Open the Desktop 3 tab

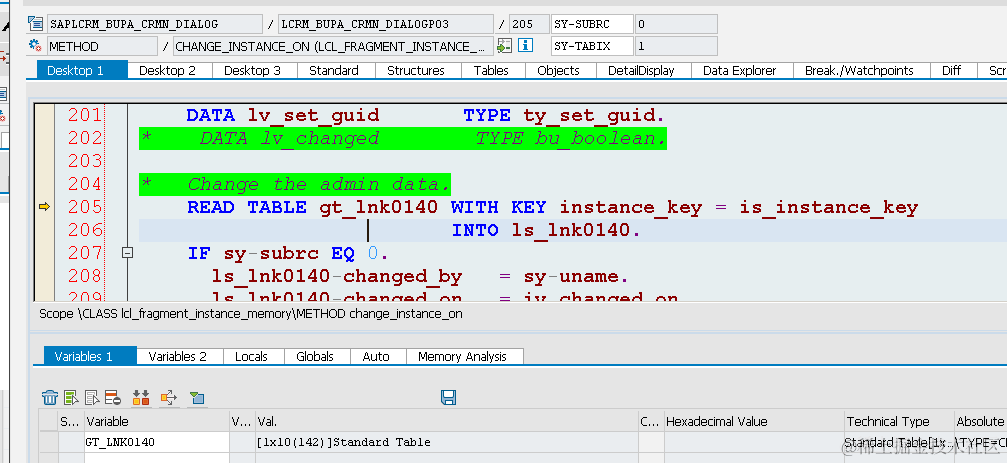point(252,71)
